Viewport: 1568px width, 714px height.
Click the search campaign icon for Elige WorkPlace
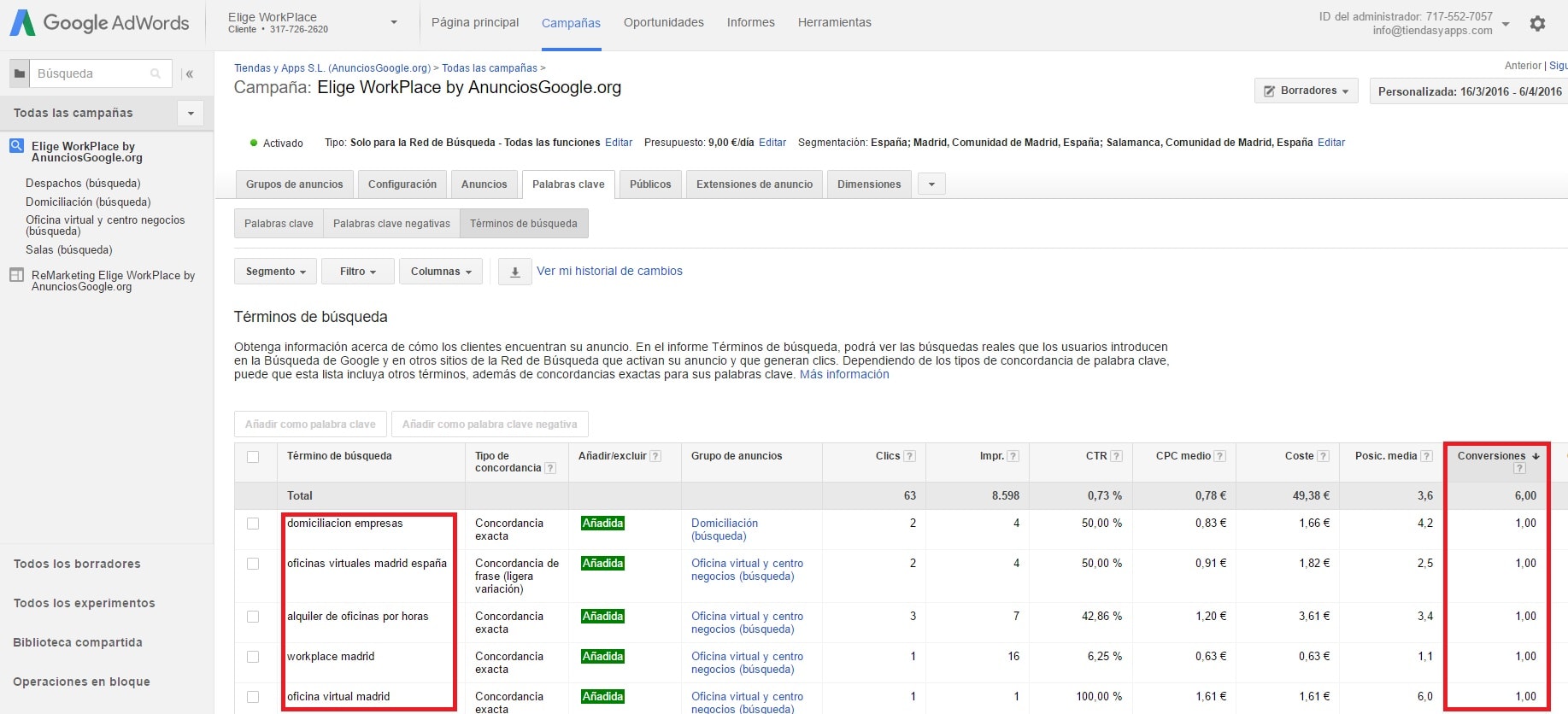point(16,146)
